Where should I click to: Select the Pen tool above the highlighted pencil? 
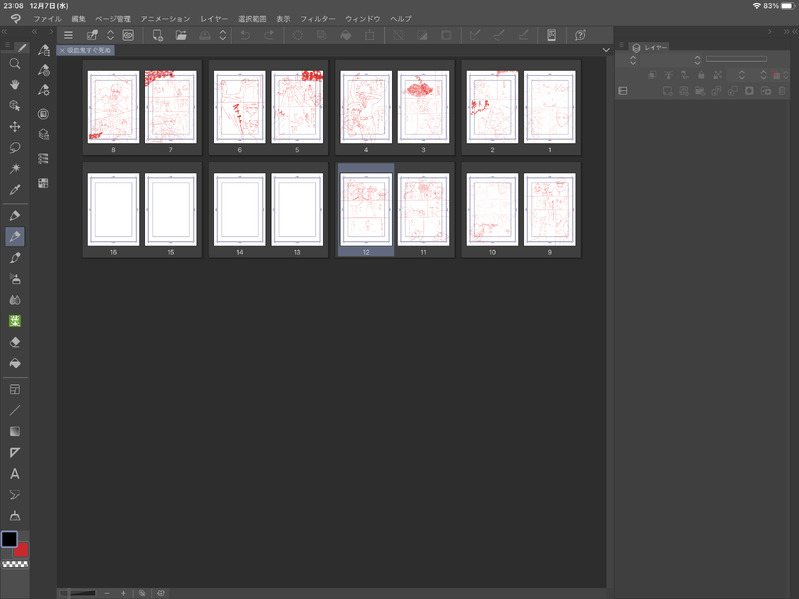pos(15,215)
